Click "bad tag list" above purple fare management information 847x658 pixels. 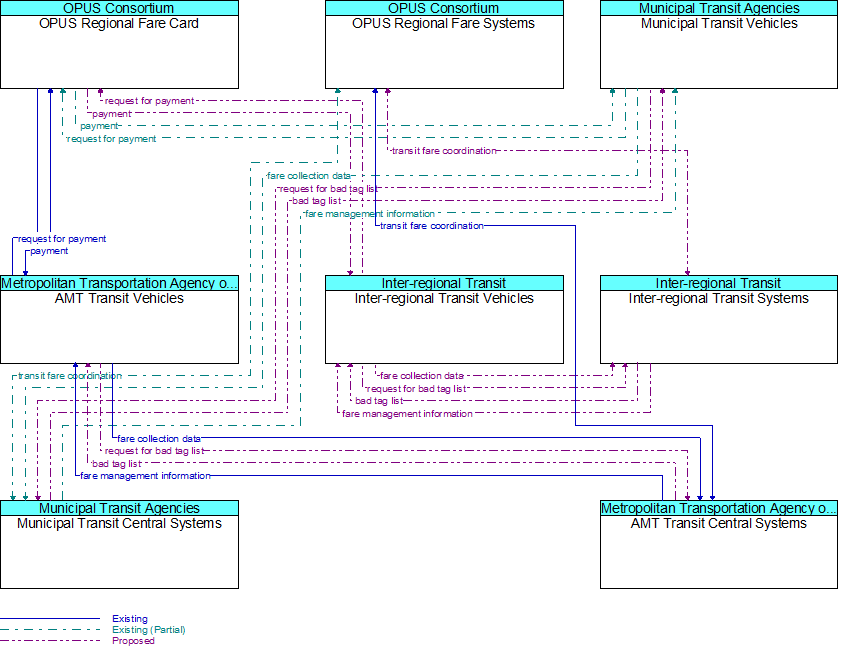[379, 401]
